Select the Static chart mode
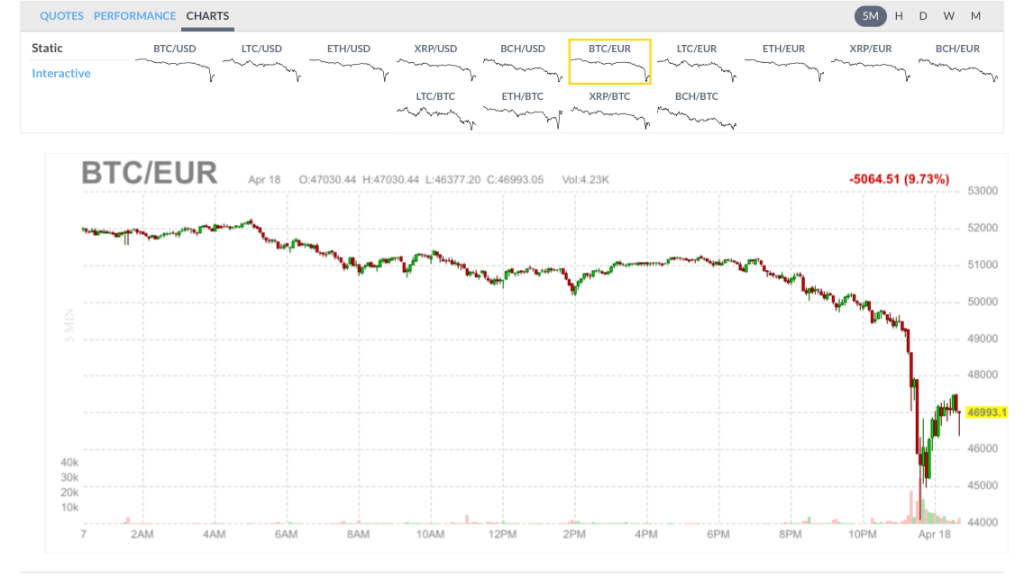 (47, 48)
